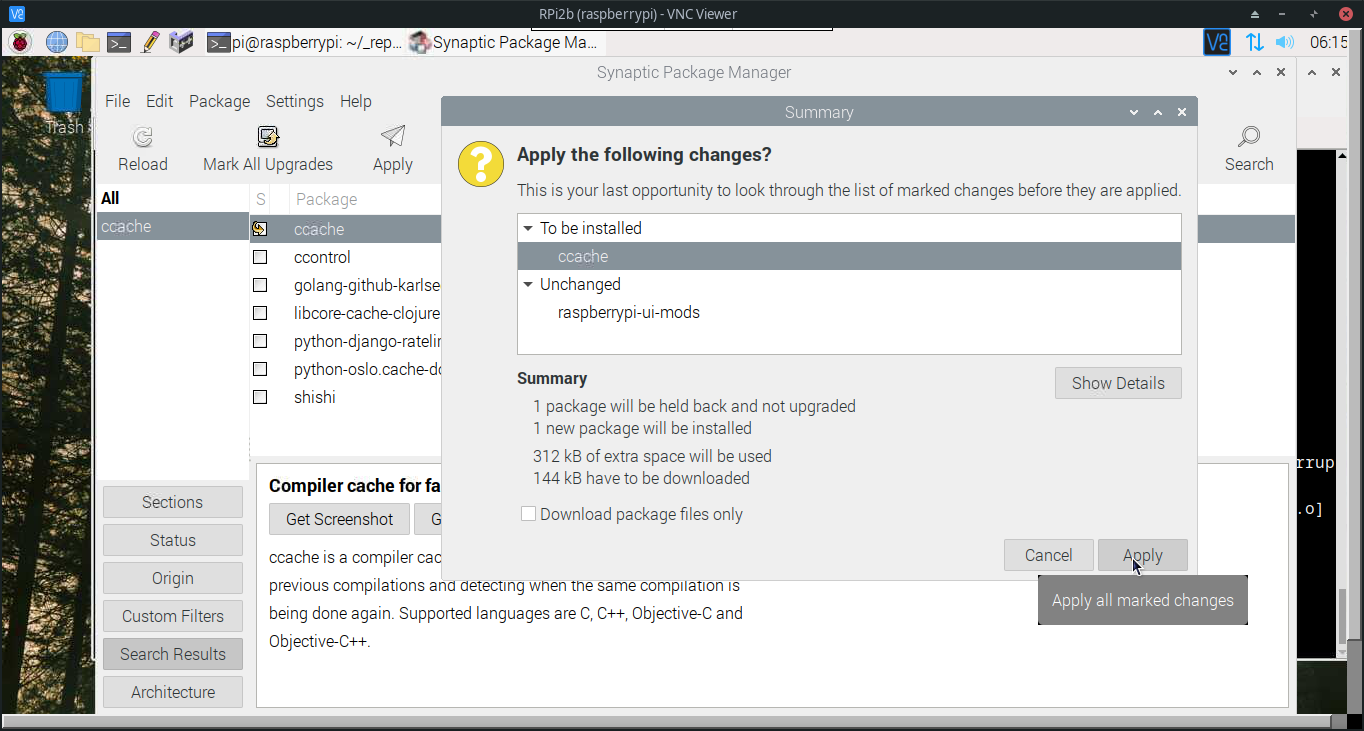Select ccache in the to-be-installed list
Image resolution: width=1364 pixels, height=731 pixels.
849,256
